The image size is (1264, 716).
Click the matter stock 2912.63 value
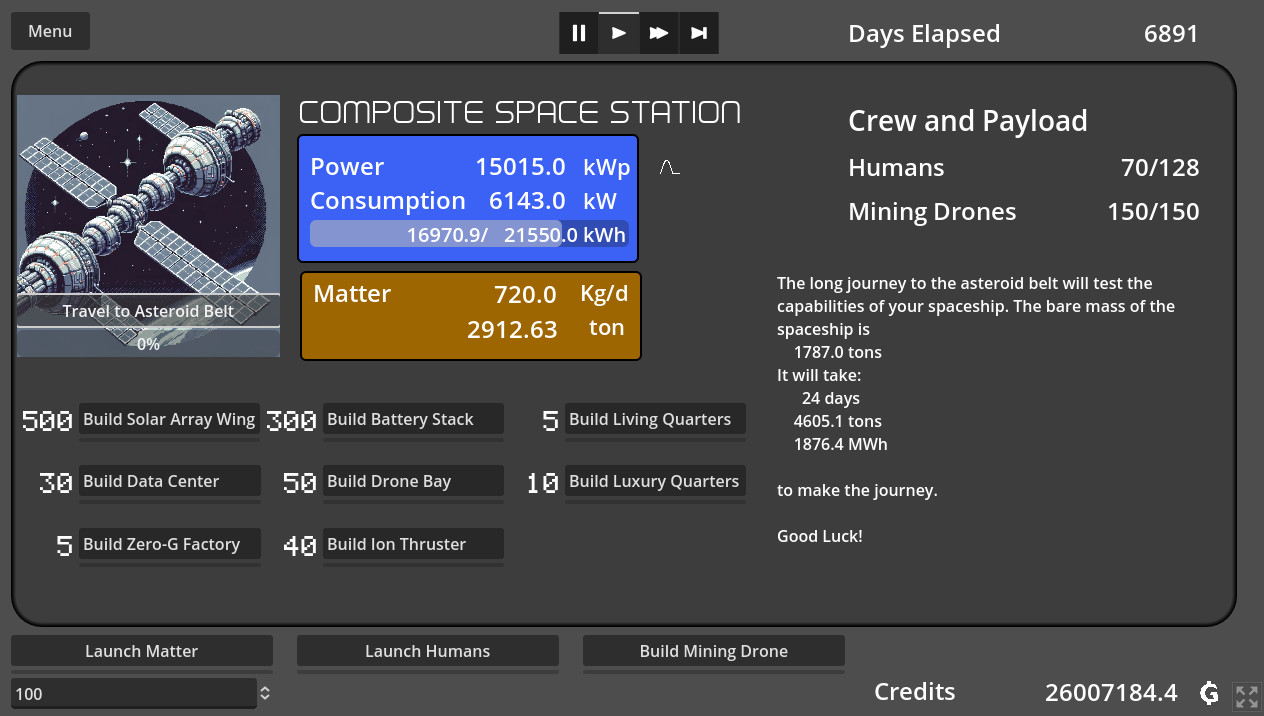pos(512,329)
